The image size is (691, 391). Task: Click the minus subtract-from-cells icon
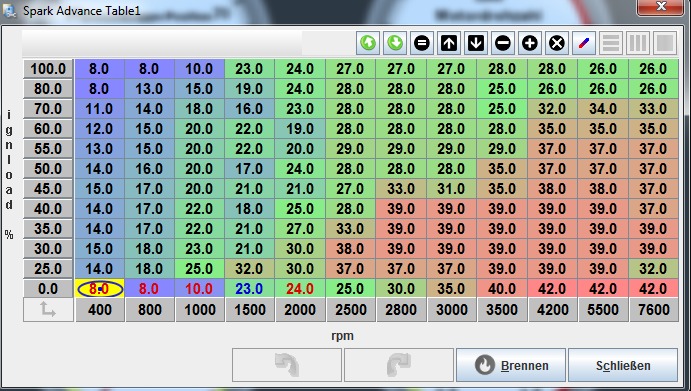tap(502, 43)
